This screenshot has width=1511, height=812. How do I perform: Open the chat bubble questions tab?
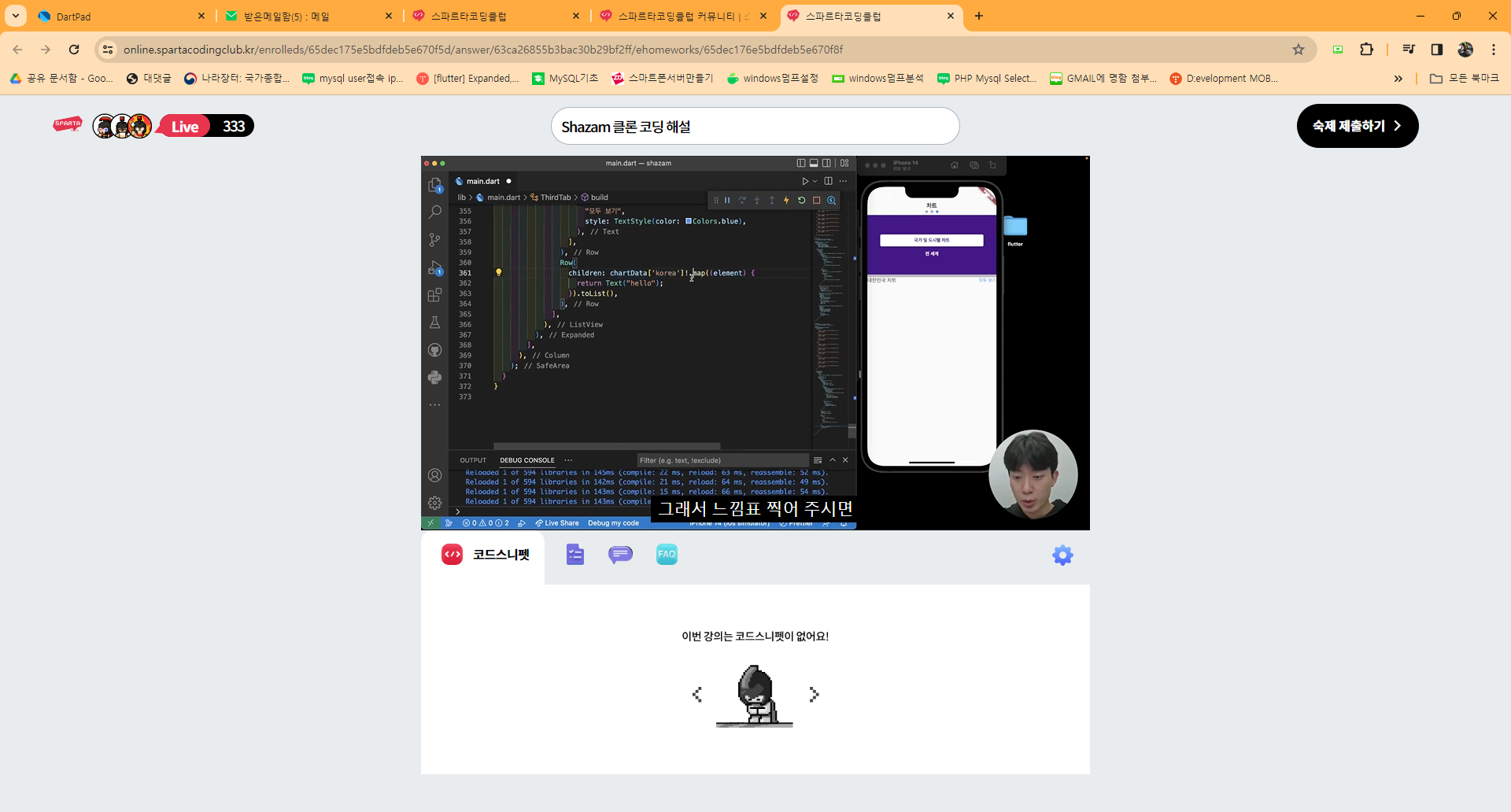(x=620, y=555)
